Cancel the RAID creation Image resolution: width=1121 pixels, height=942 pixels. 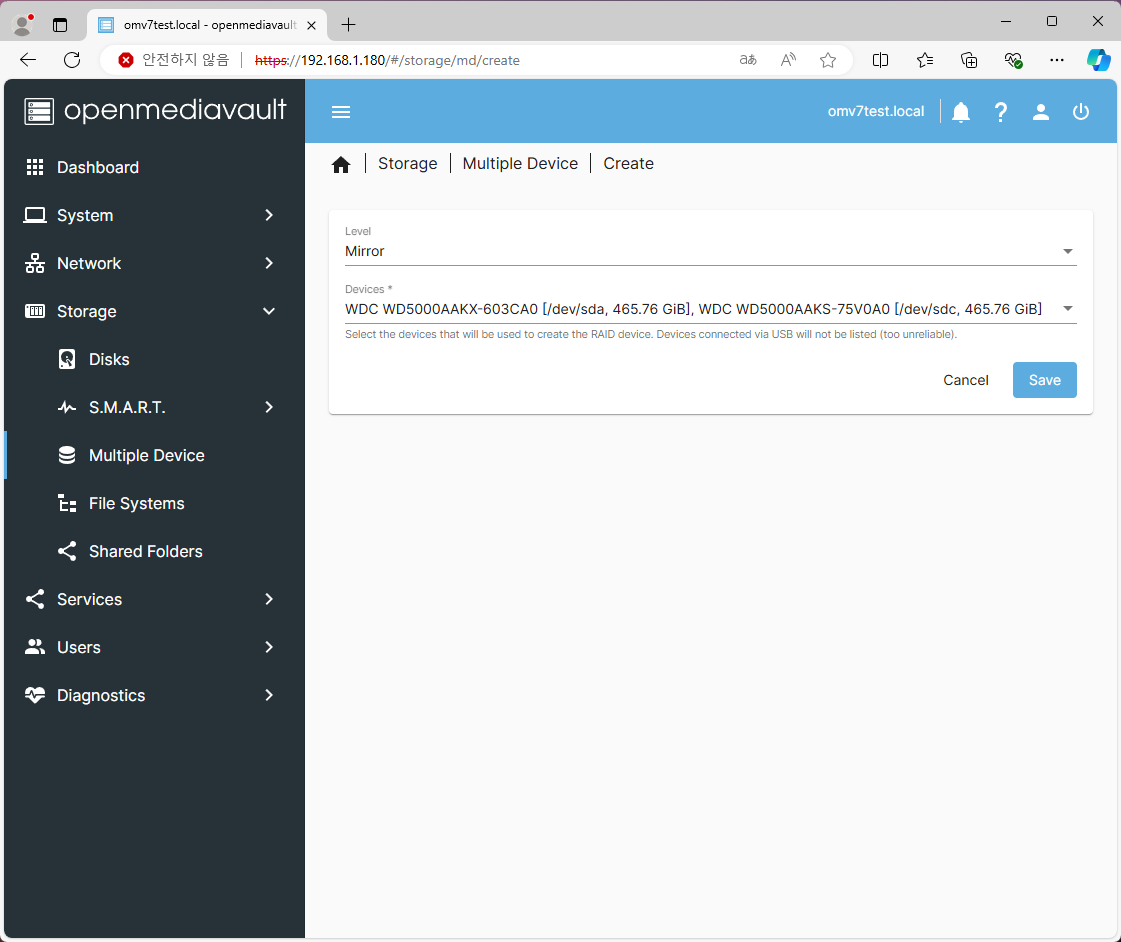coord(966,380)
